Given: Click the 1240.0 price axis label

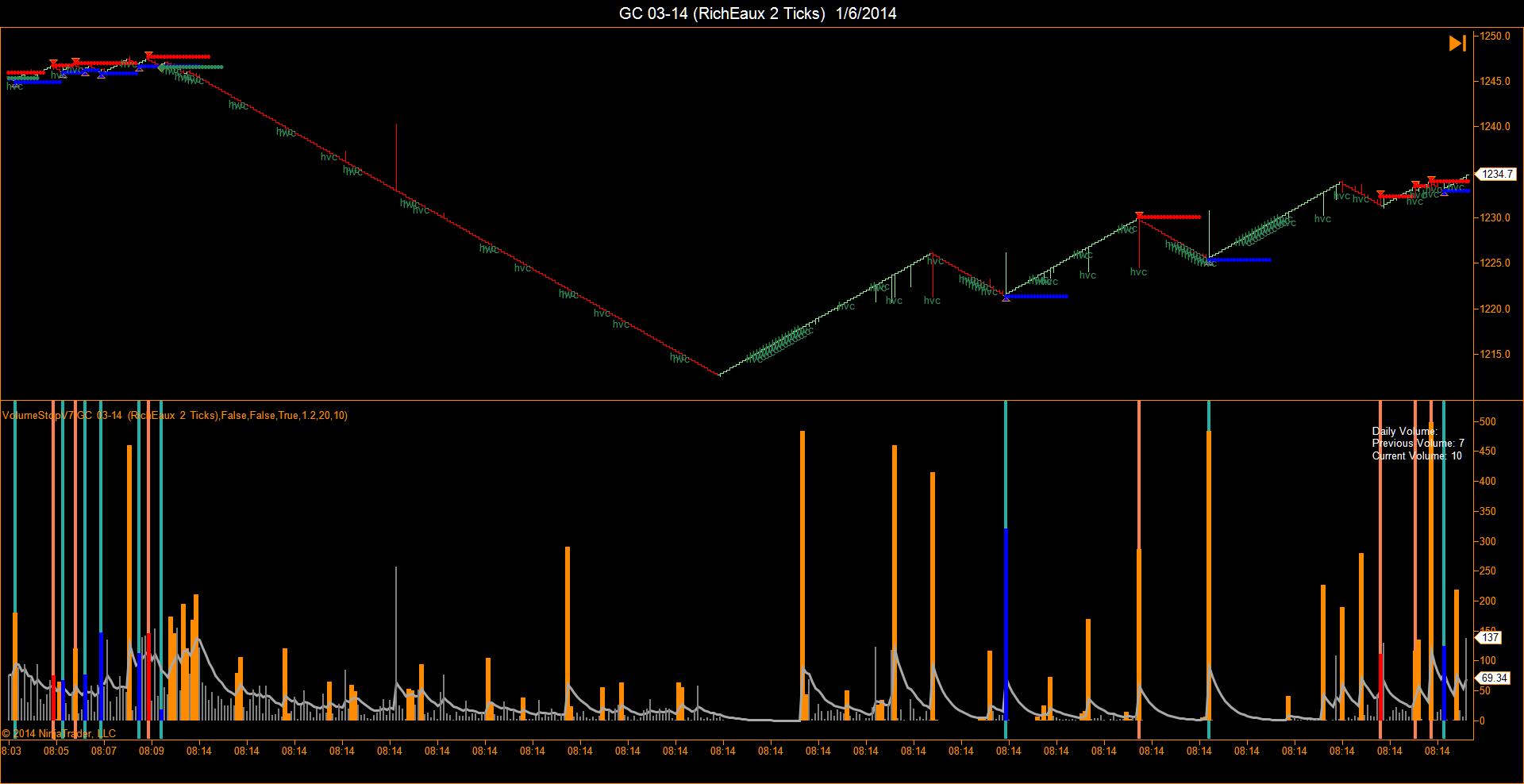Looking at the screenshot, I should [x=1495, y=127].
